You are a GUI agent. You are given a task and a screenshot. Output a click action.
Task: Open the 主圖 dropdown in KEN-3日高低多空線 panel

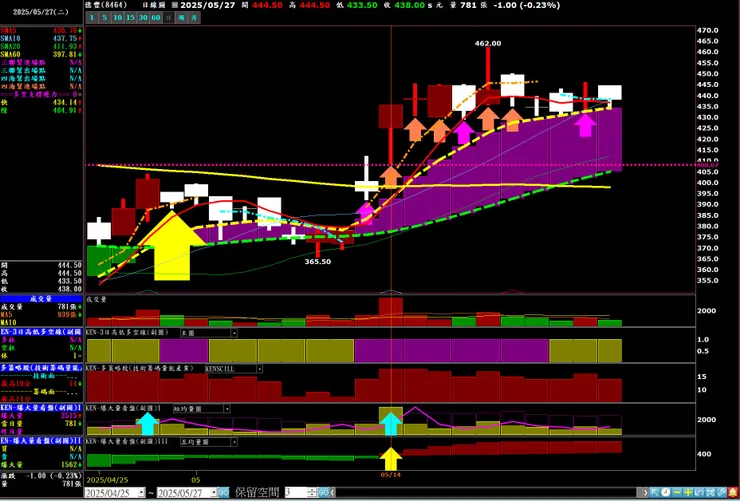click(234, 333)
